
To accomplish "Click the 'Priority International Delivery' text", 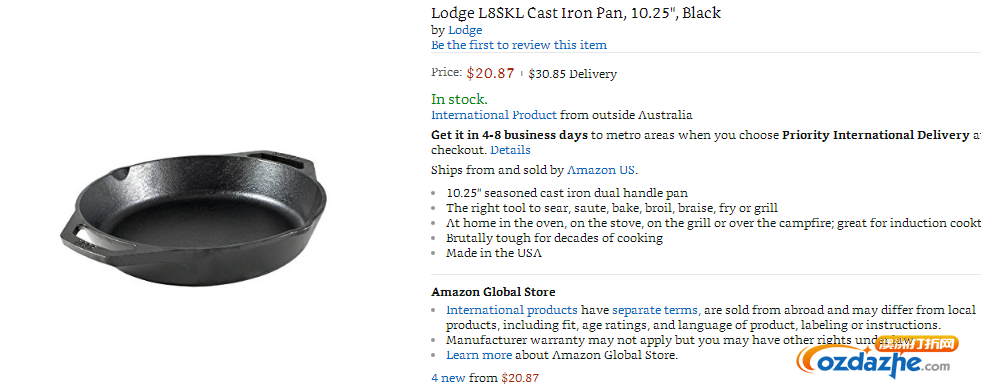I will point(875,135).
